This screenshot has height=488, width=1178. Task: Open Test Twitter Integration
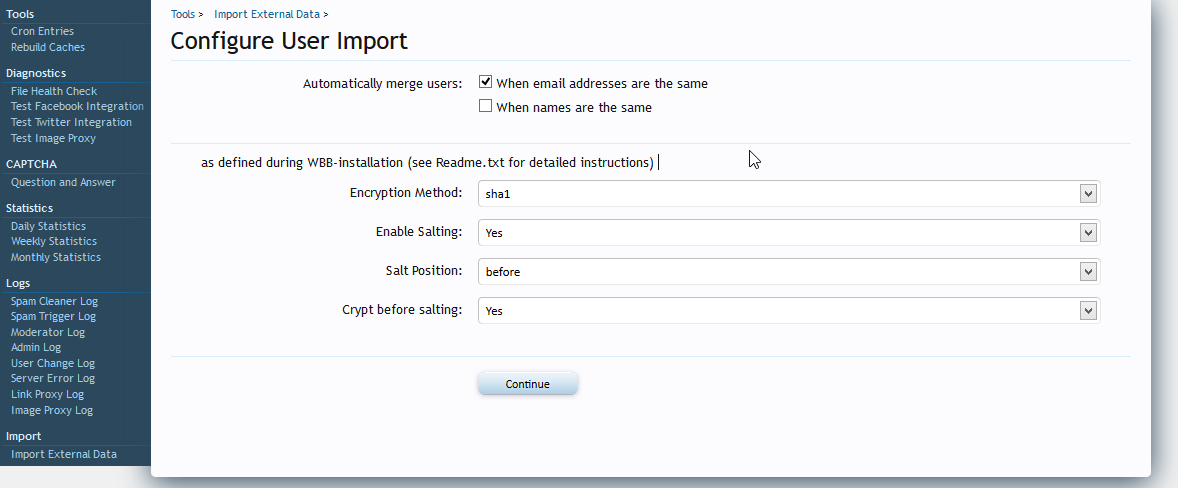71,122
